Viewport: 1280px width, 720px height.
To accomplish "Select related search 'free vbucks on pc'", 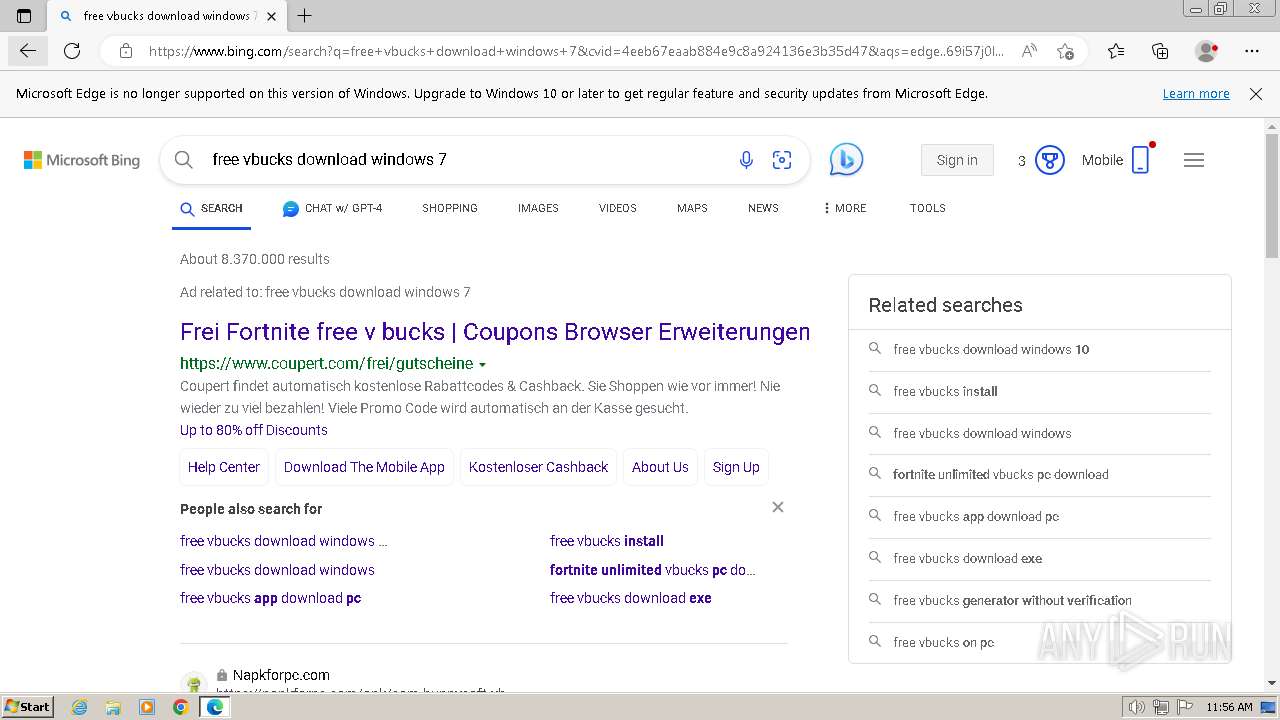I will pos(1040,642).
